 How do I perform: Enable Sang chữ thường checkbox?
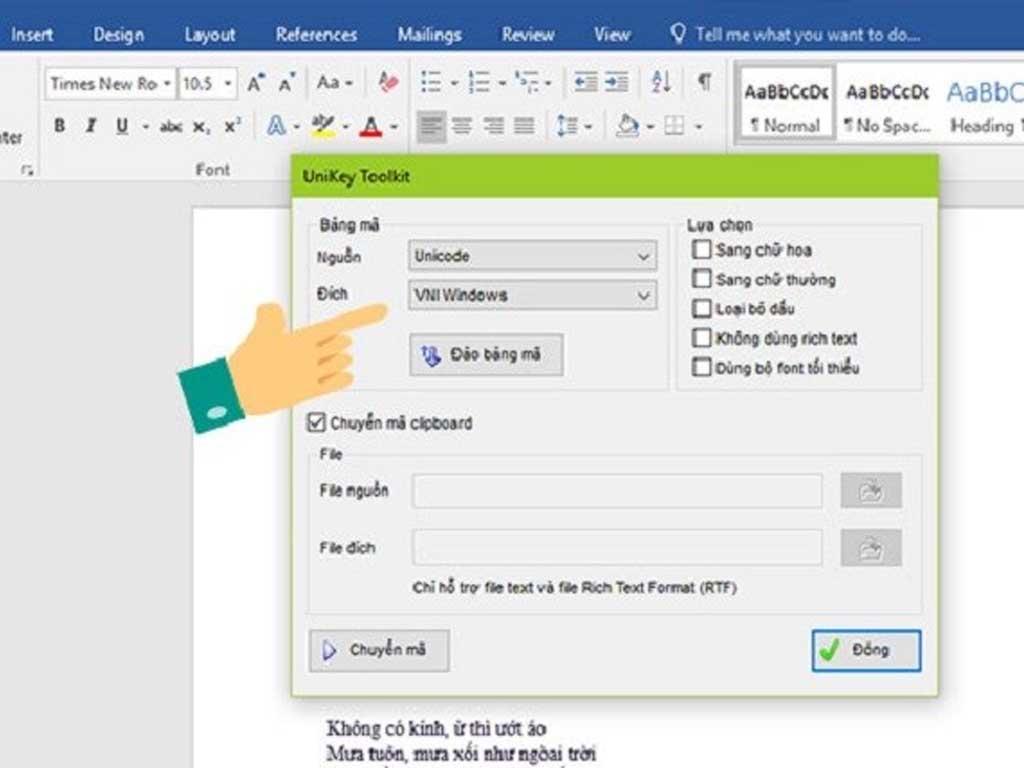pyautogui.click(x=701, y=279)
